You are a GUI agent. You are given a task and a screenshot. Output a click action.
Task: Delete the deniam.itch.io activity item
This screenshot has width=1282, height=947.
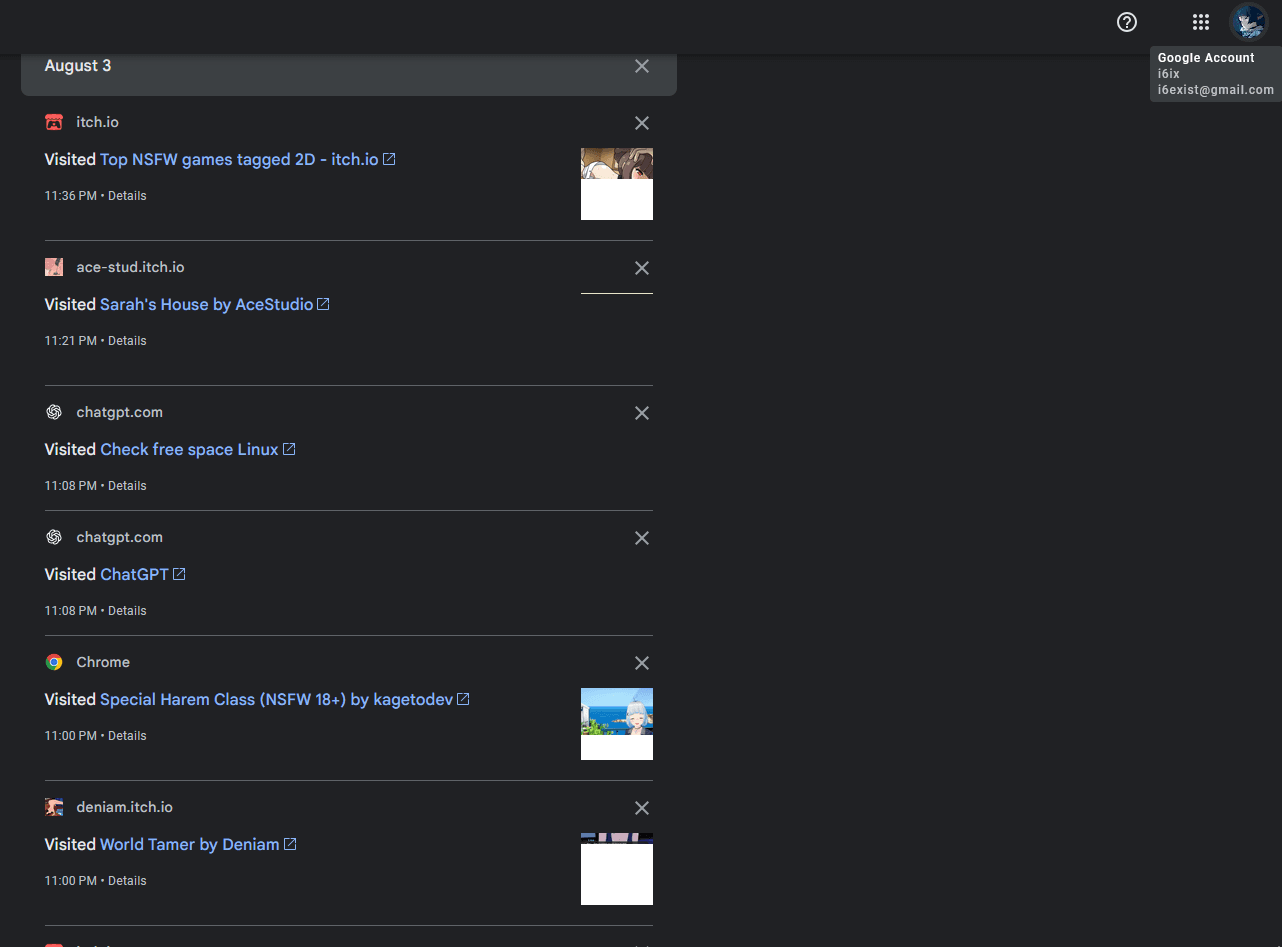tap(642, 808)
